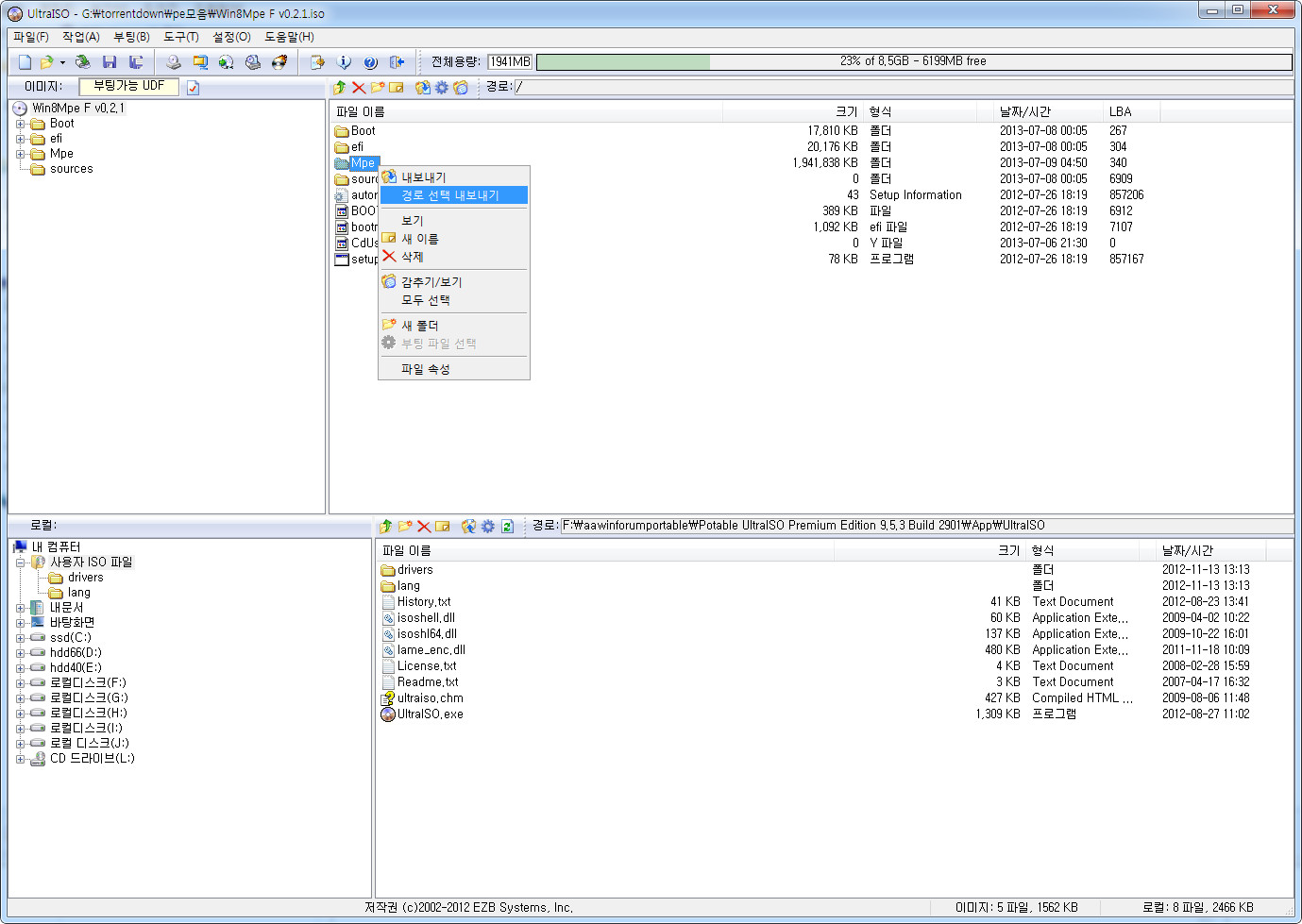Choose 모두 선택 in the context menu

[x=453, y=300]
